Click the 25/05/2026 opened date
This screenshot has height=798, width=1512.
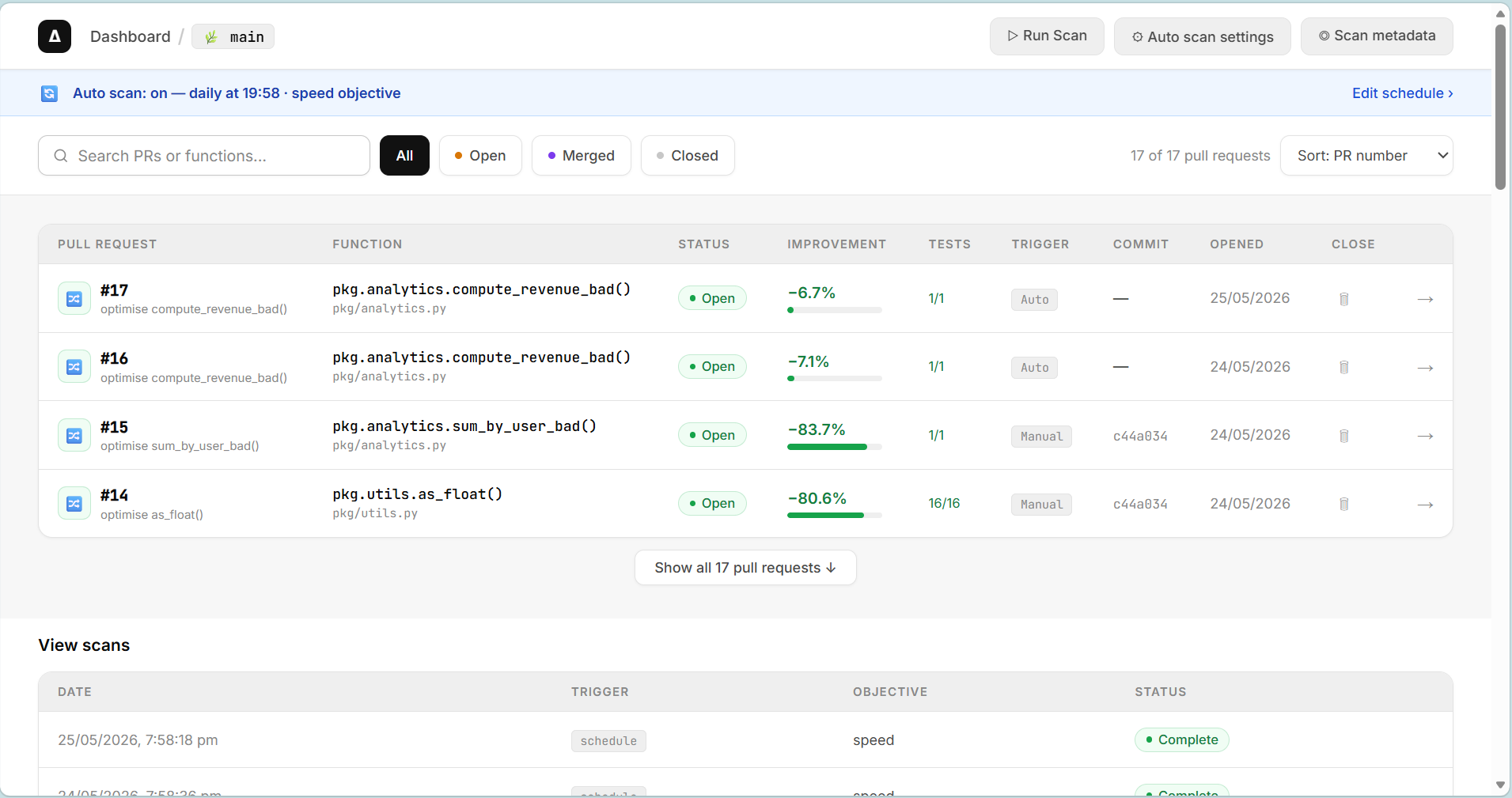pos(1249,298)
